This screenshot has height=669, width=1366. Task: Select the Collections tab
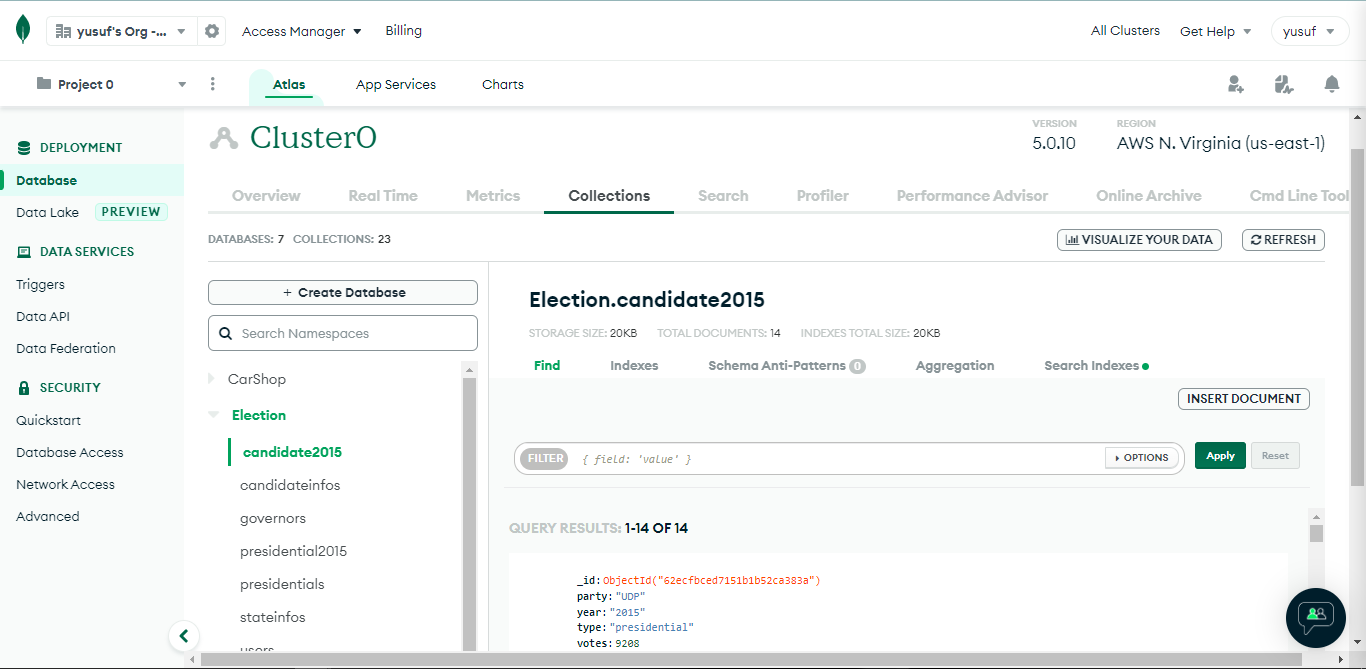[609, 196]
